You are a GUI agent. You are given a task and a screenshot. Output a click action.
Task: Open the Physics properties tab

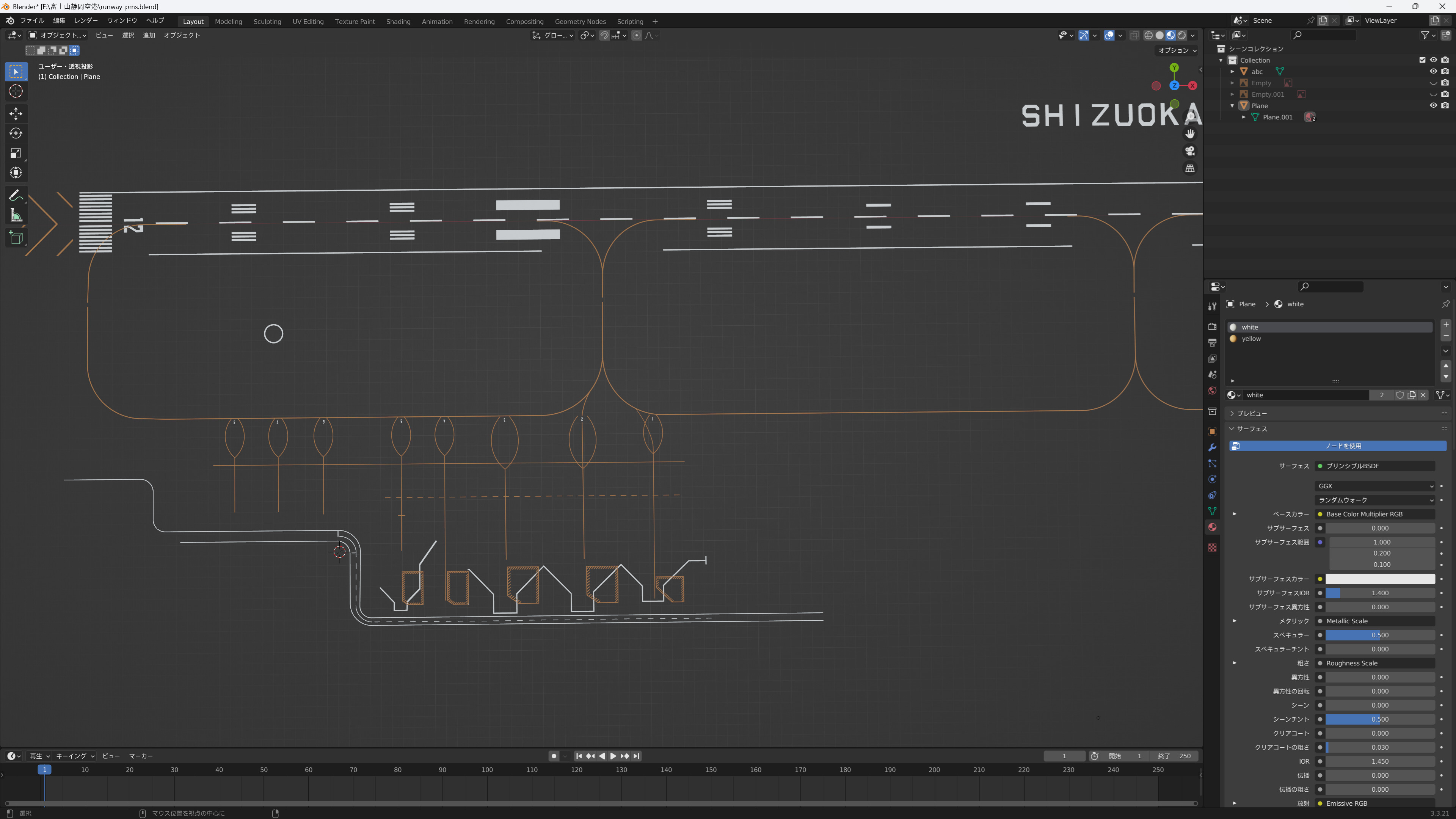[1212, 479]
